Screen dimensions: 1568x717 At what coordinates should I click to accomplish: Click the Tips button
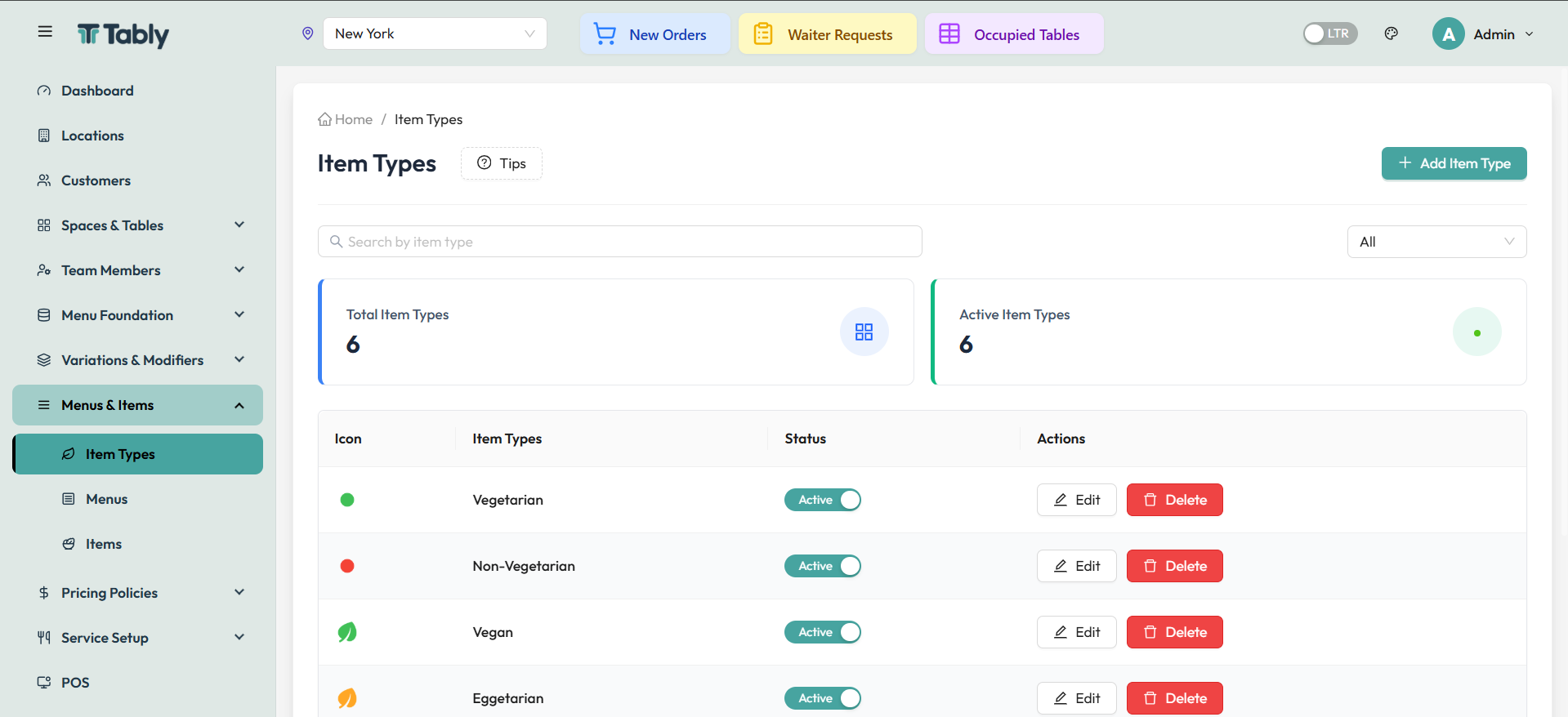502,163
